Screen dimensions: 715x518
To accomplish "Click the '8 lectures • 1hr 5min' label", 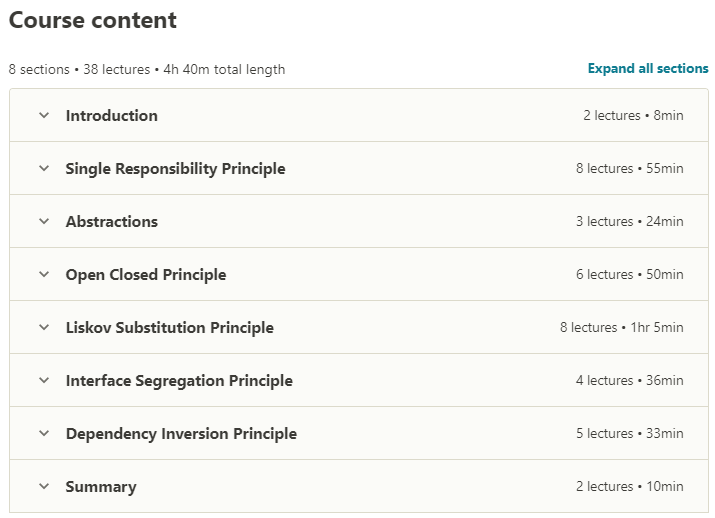I will pos(622,328).
